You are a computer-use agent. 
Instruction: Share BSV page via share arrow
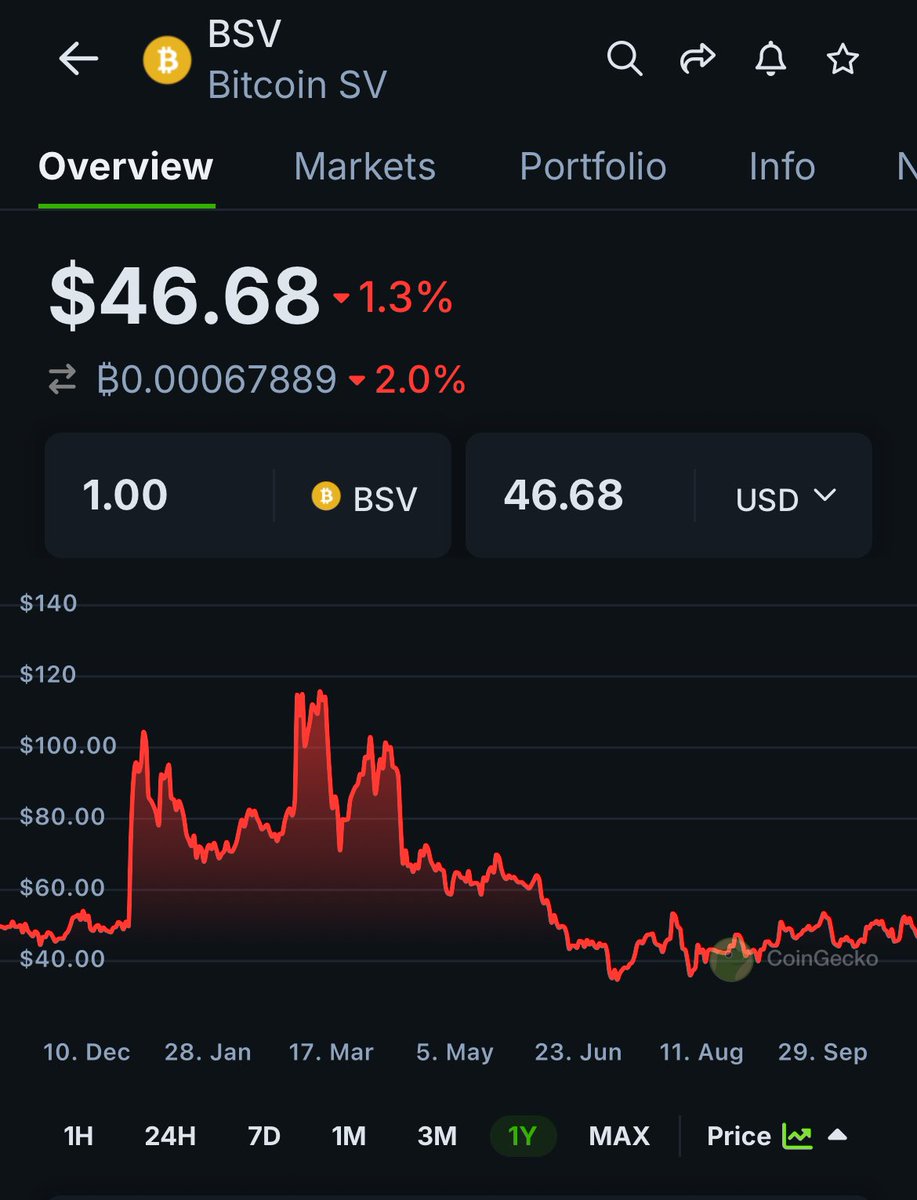click(697, 60)
